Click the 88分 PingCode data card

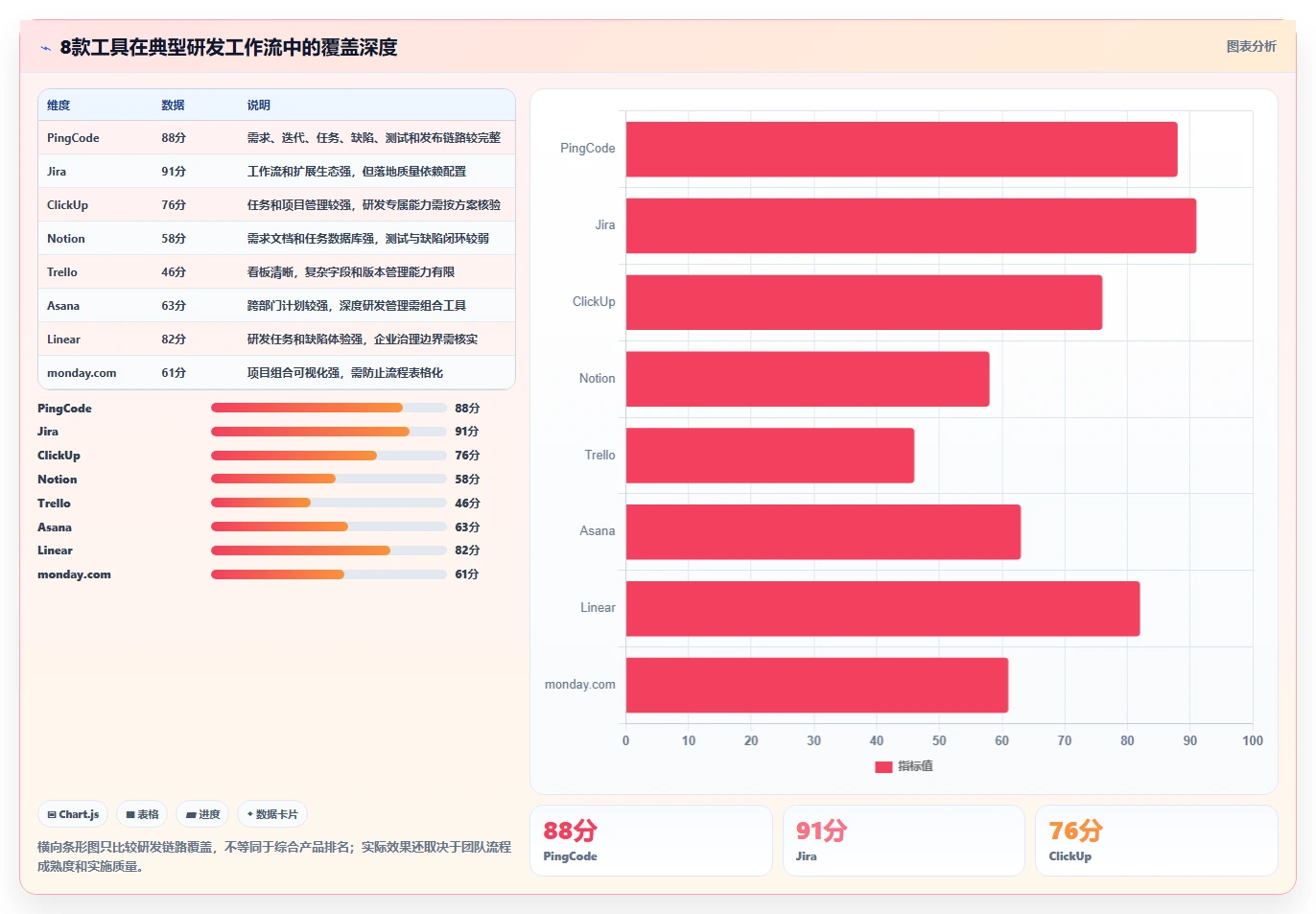click(651, 840)
